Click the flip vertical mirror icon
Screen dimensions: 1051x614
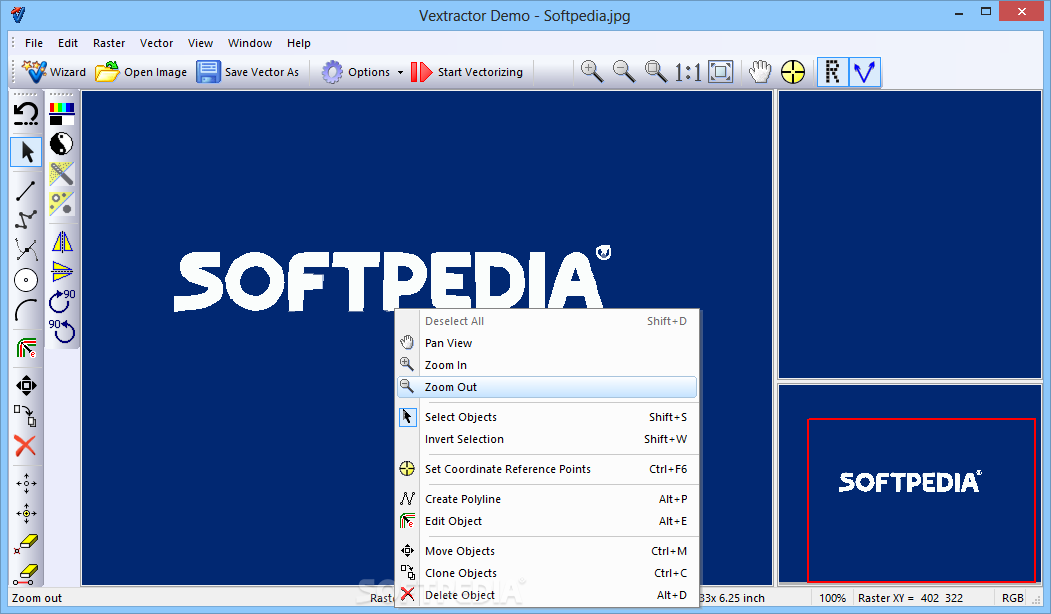(x=62, y=271)
